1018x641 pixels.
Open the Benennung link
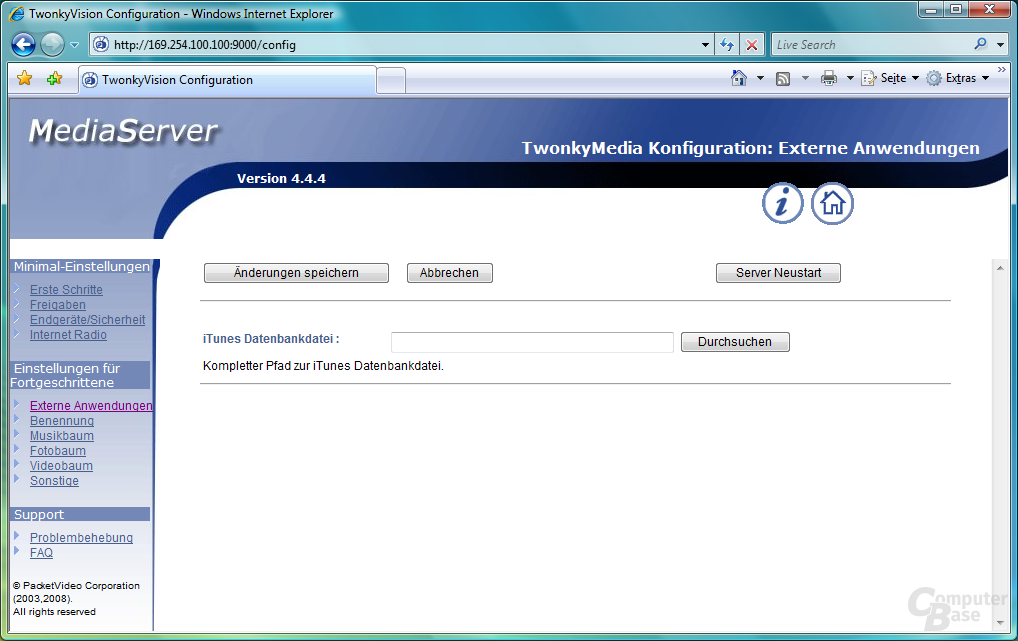(x=62, y=420)
